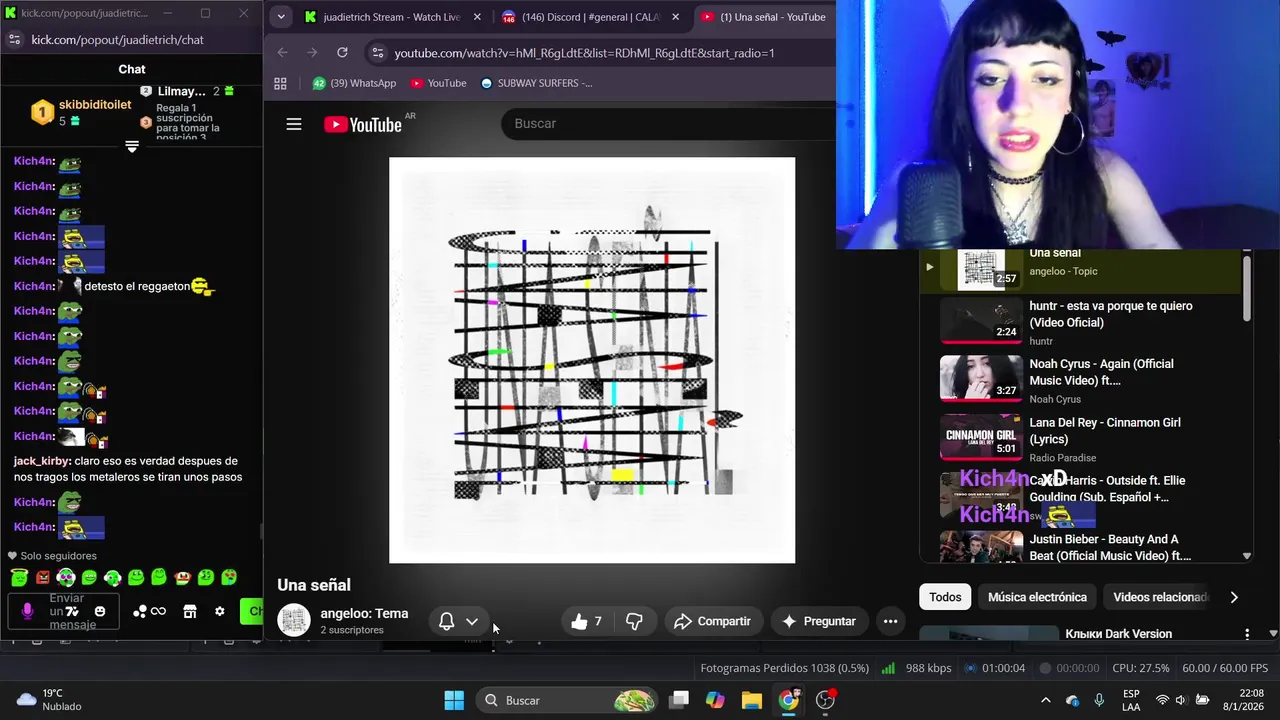Viewport: 1280px width, 720px height.
Task: Click the YouTube search box
Action: [x=668, y=123]
